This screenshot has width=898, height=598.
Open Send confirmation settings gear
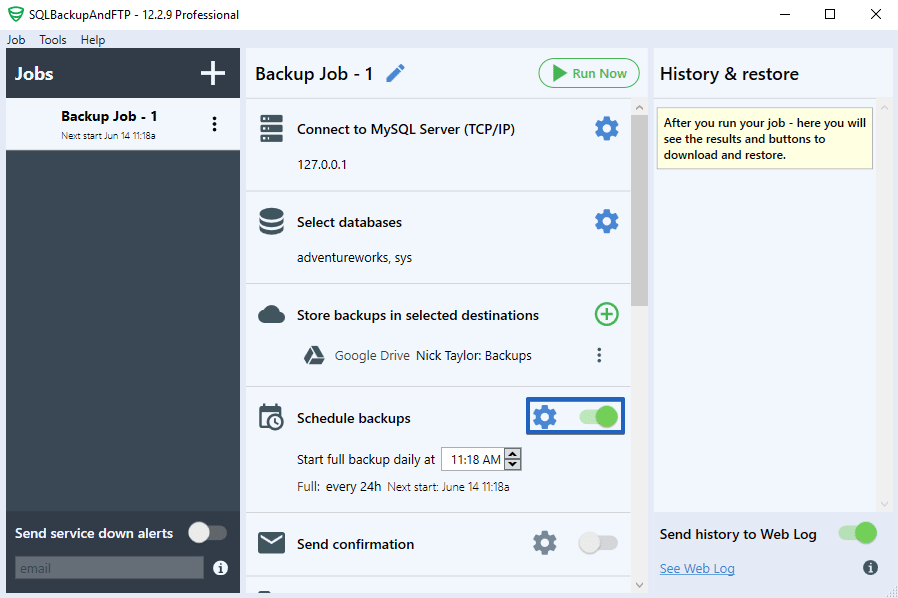coord(545,542)
